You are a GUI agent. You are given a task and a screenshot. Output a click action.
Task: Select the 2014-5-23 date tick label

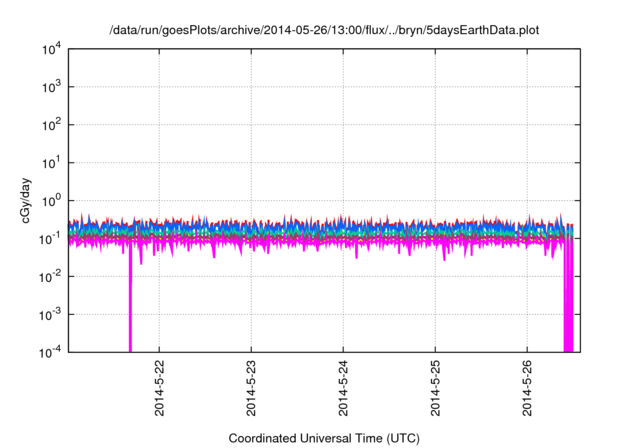pos(251,388)
